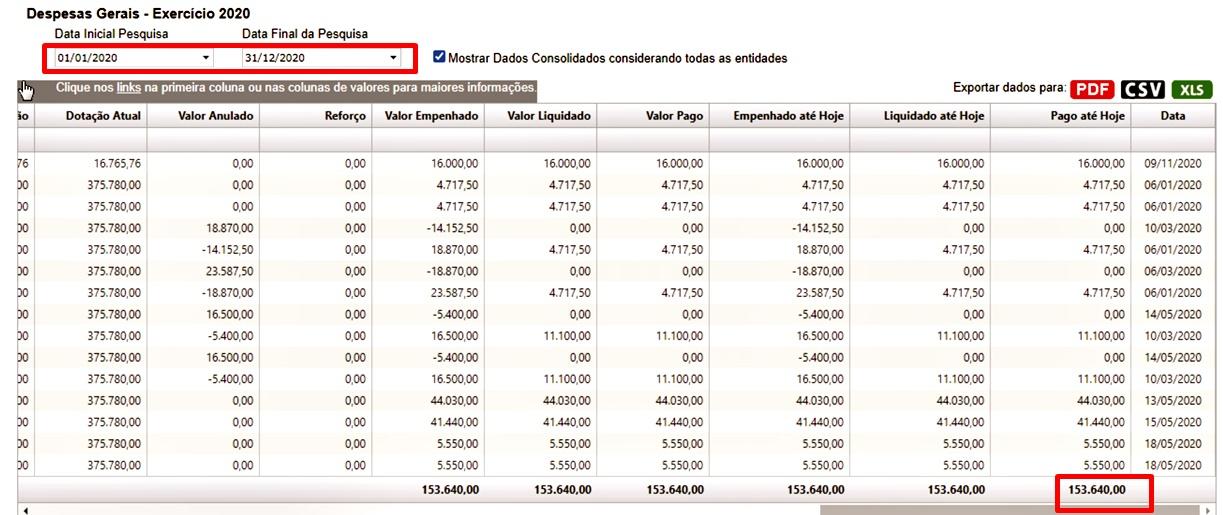Open the 'links' hyperlink in the hint bar
The height and width of the screenshot is (515, 1223).
128,88
